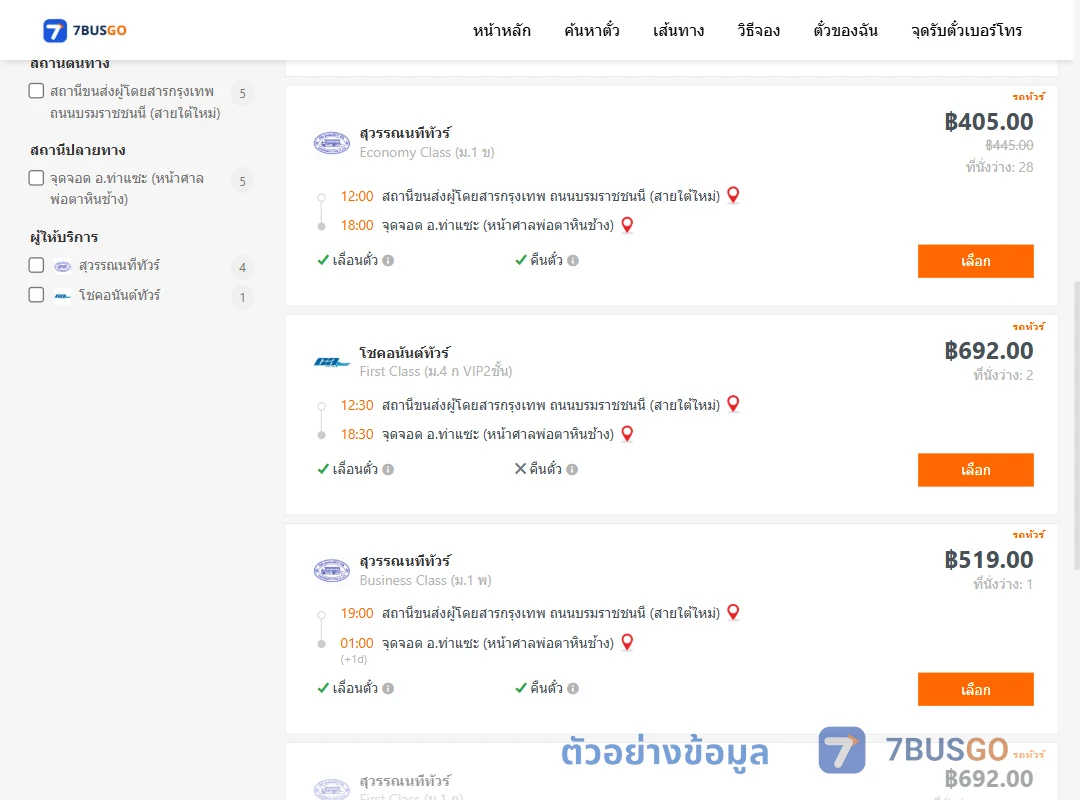Click the struck-through ฿445.00 original price

pyautogui.click(x=1009, y=145)
